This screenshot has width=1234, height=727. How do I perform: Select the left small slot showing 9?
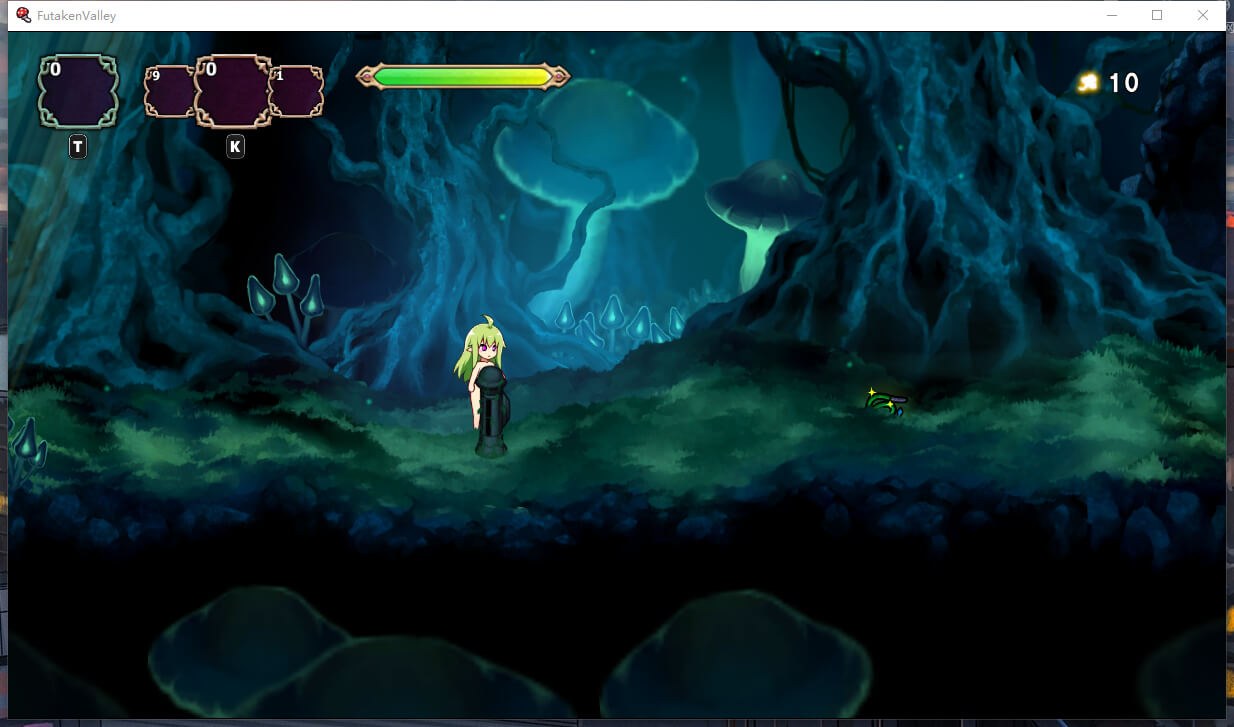169,91
